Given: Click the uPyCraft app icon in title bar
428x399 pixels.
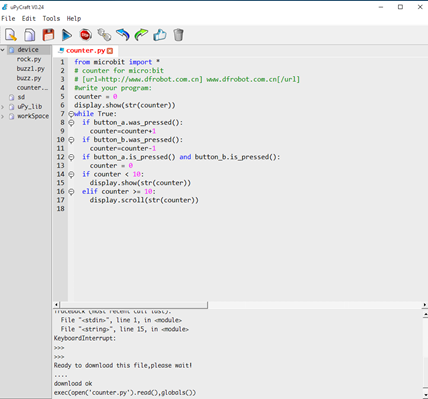Looking at the screenshot, I should click(x=5, y=7).
